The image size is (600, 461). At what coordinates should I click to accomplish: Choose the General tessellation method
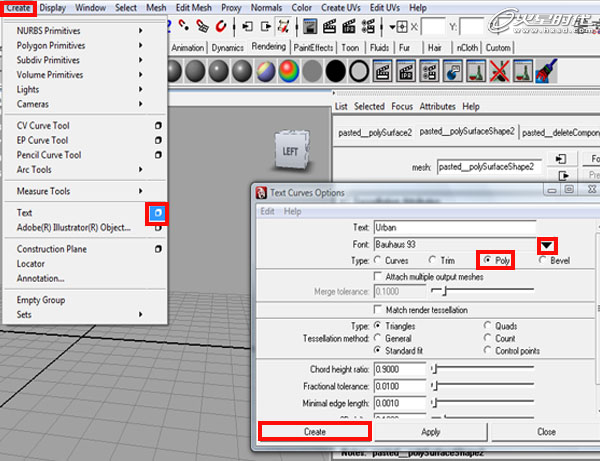coord(378,338)
